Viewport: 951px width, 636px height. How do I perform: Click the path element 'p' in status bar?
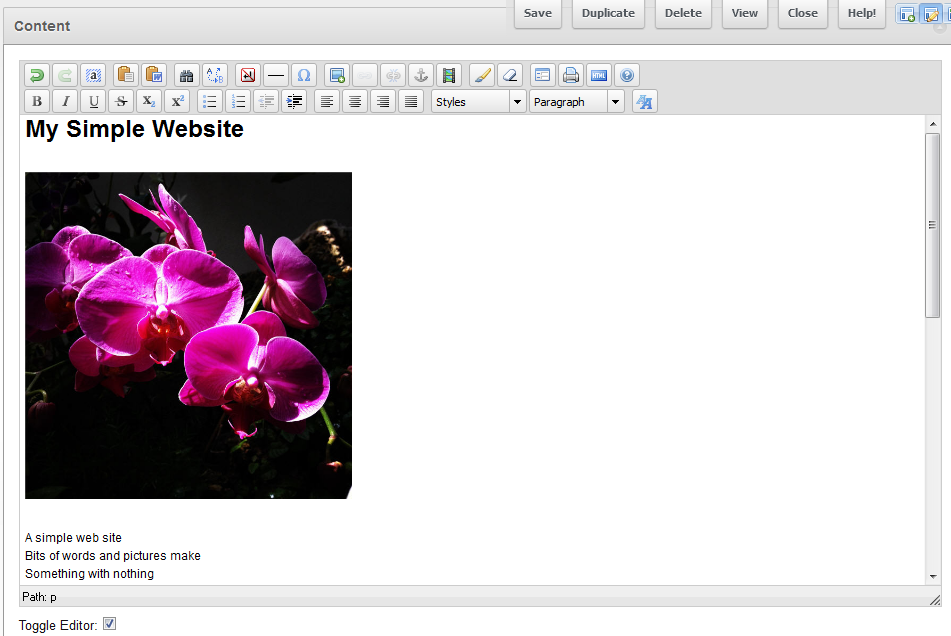coord(53,597)
